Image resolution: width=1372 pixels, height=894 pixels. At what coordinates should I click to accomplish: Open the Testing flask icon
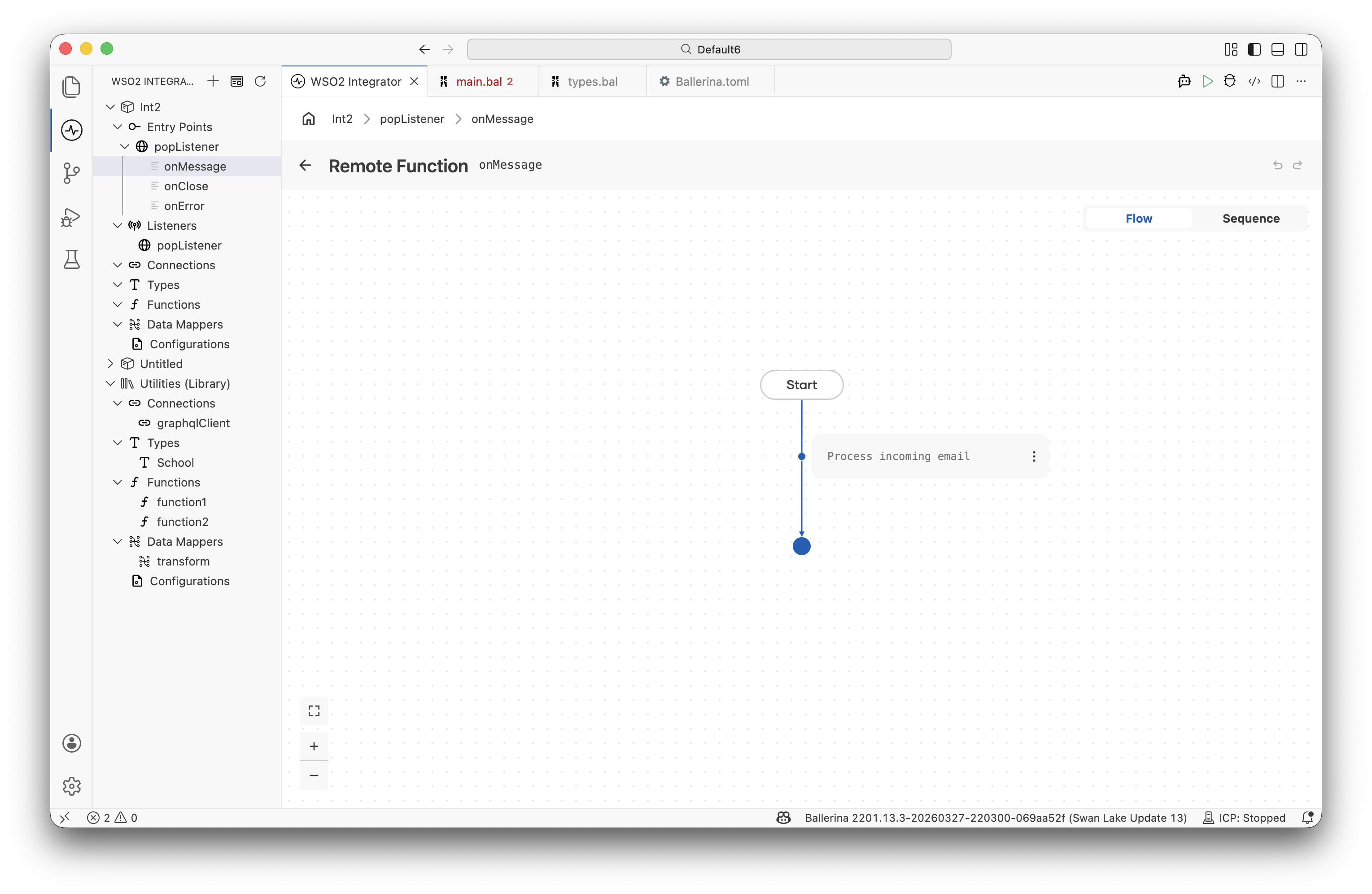[x=71, y=259]
